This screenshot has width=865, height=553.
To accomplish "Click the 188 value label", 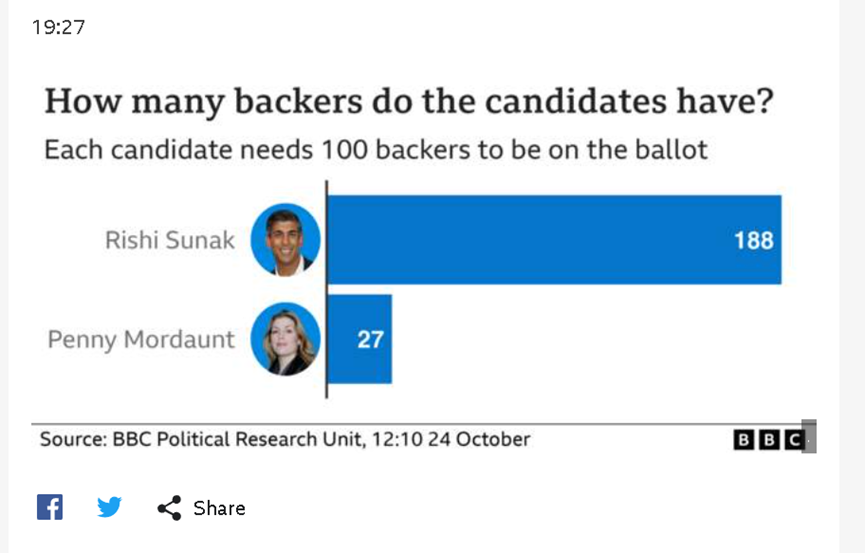I will 754,241.
